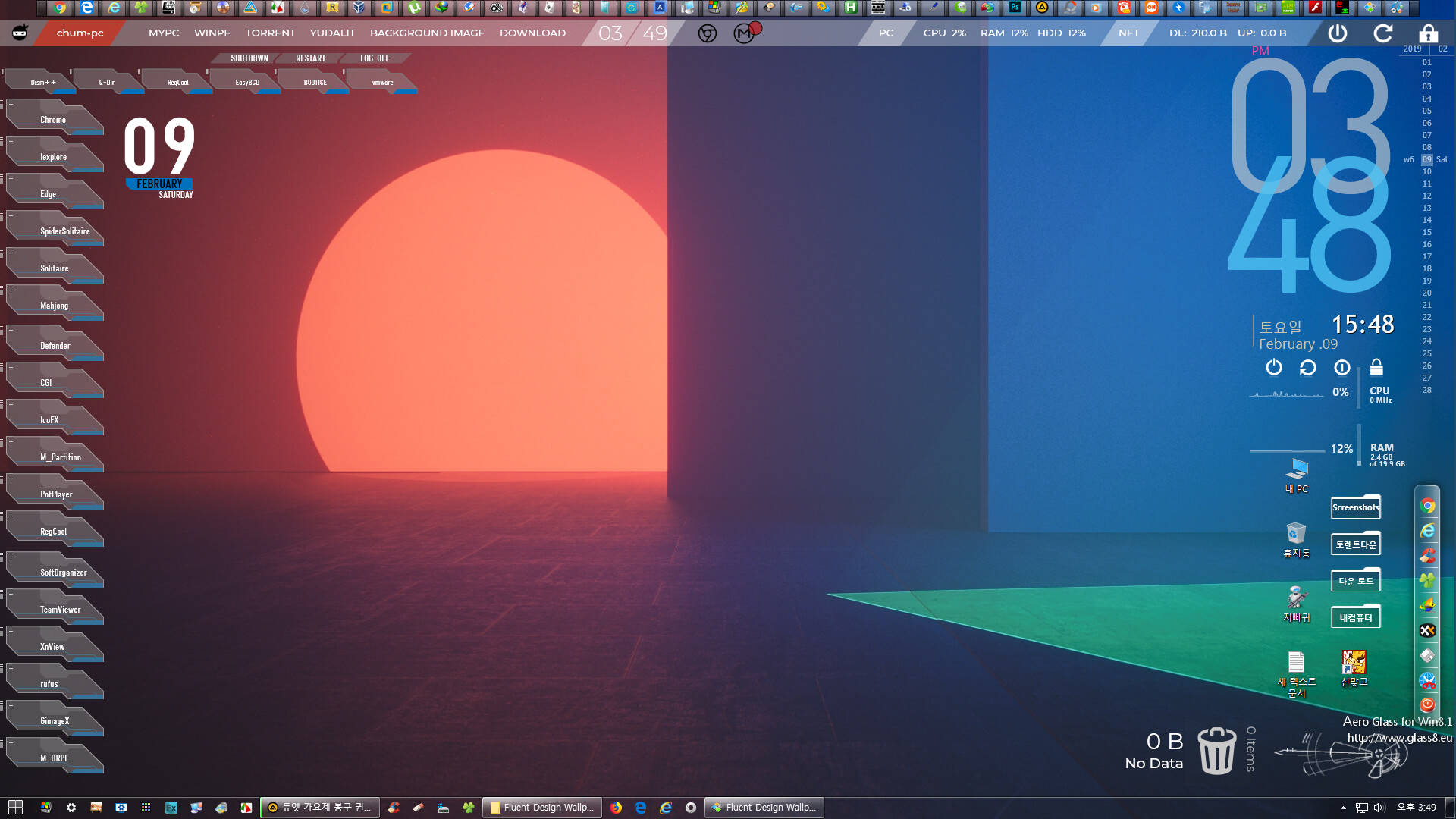Click the refresh arrow icon on the top bar
1456x819 pixels.
1383,33
